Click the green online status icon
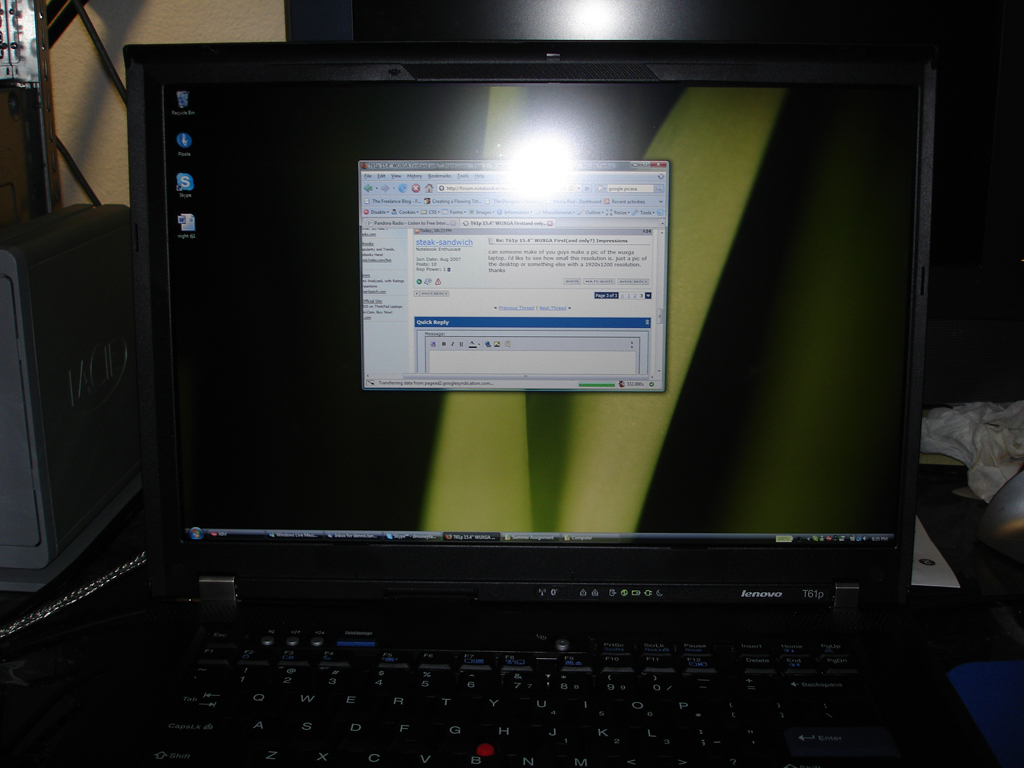Viewport: 1024px width, 768px height. tap(419, 281)
